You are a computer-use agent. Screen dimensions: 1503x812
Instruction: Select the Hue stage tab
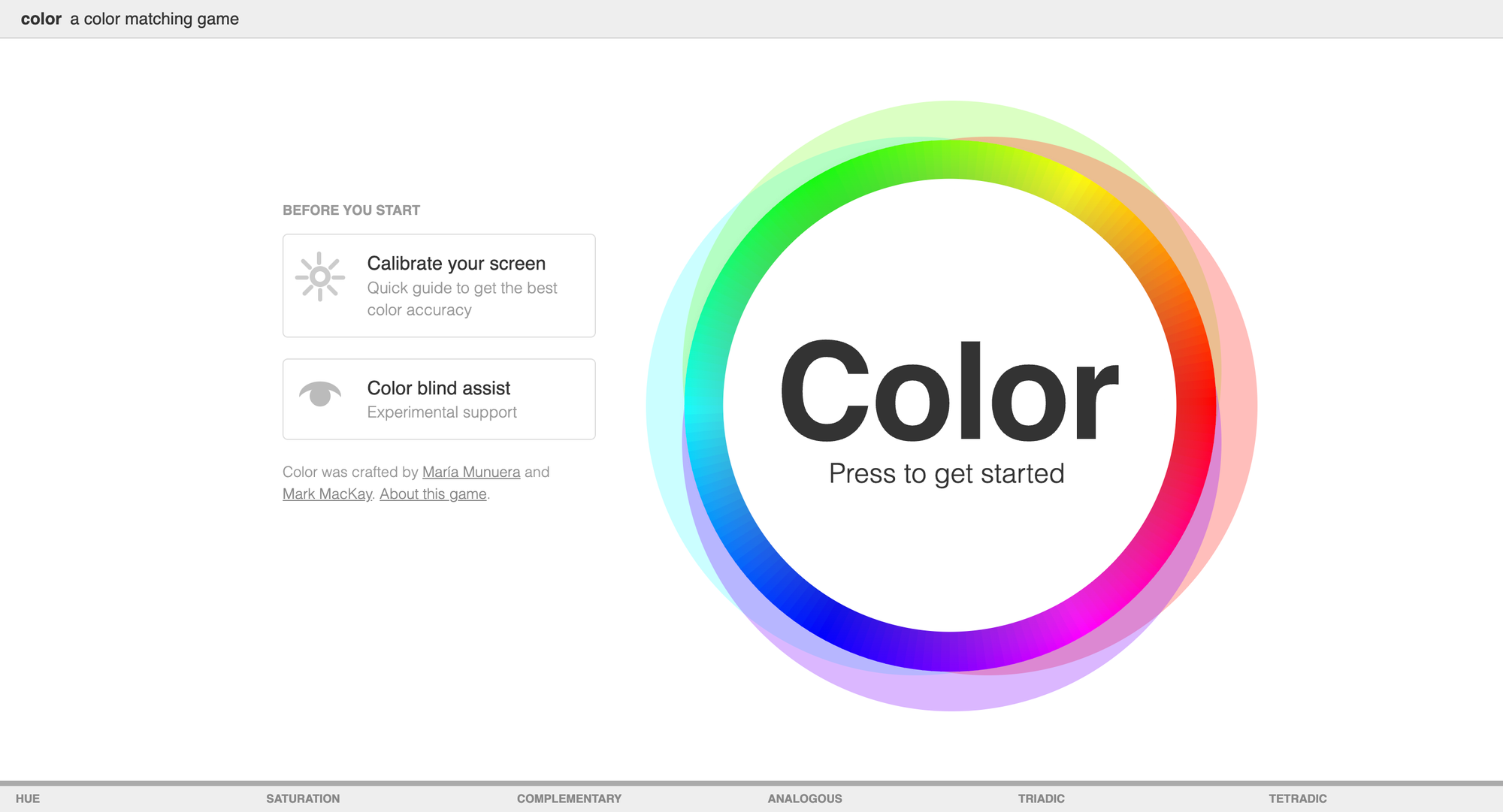[x=28, y=798]
